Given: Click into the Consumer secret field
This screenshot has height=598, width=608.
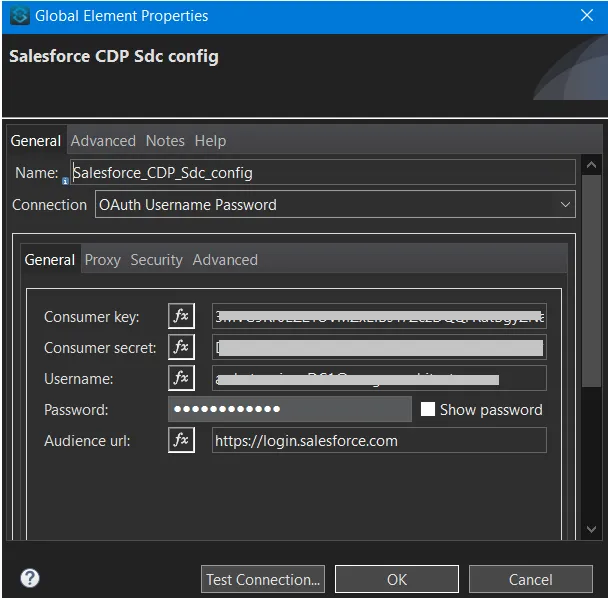Looking at the screenshot, I should 379,347.
